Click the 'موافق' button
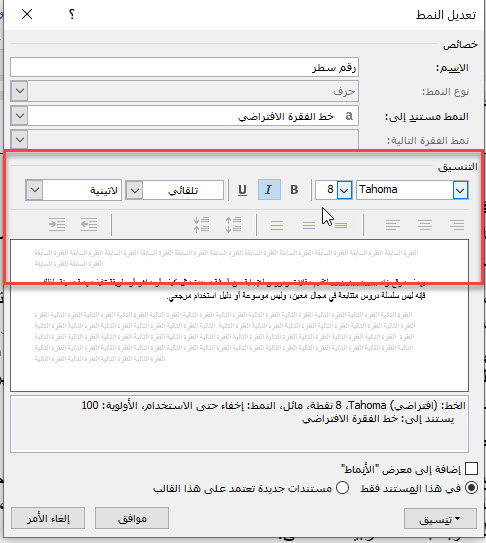This screenshot has height=543, width=486. pyautogui.click(x=132, y=518)
